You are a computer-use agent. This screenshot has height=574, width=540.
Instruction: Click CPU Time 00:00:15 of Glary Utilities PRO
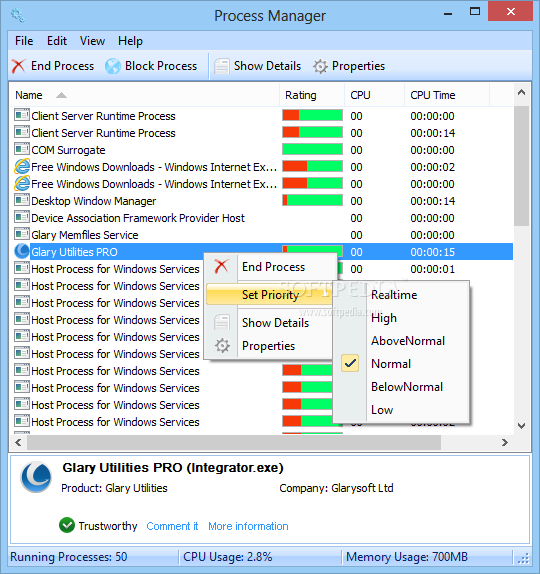point(432,252)
